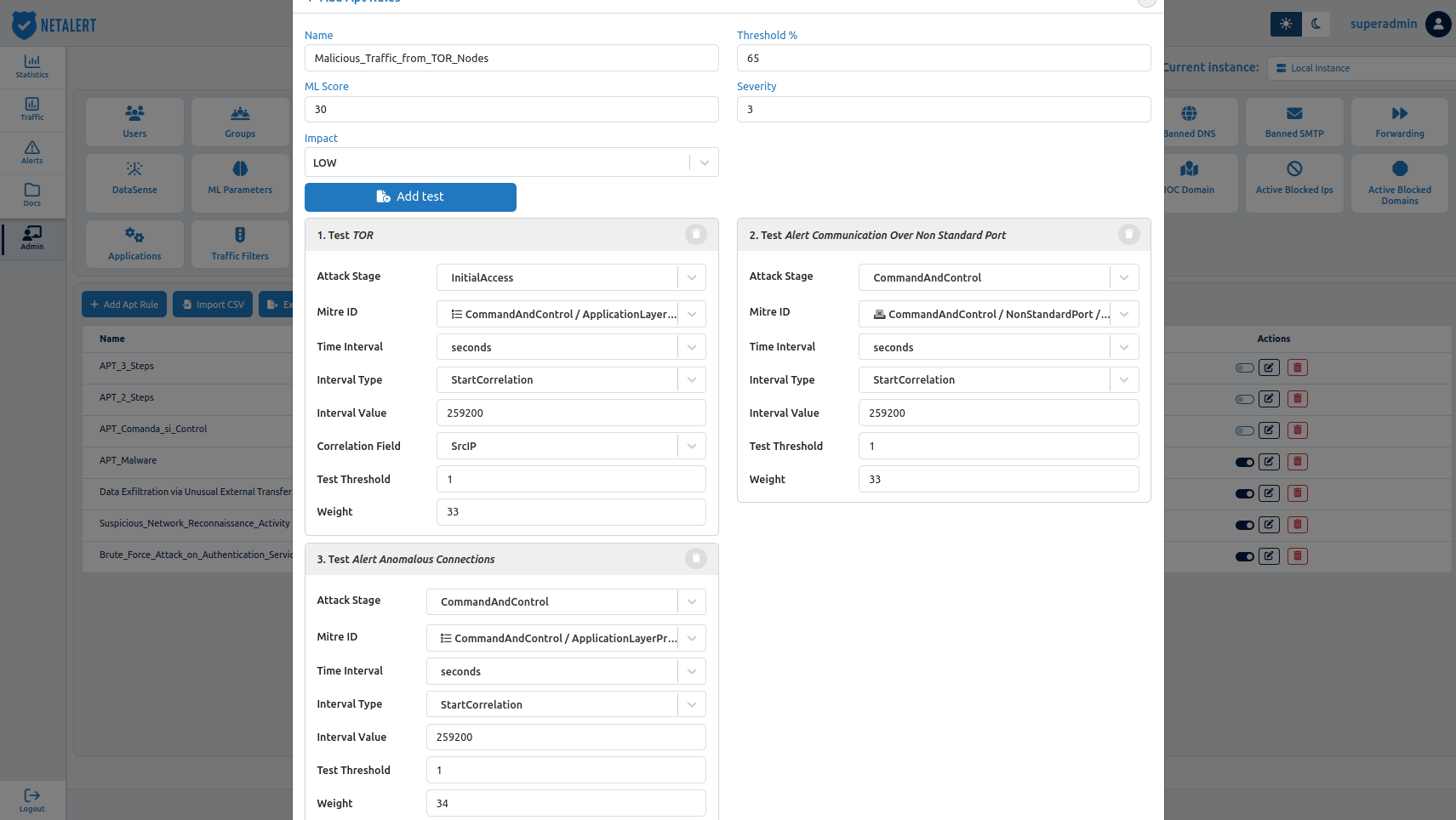
Task: Open test 2 Mitre ID NonStandardPort dropdown
Action: 999,314
